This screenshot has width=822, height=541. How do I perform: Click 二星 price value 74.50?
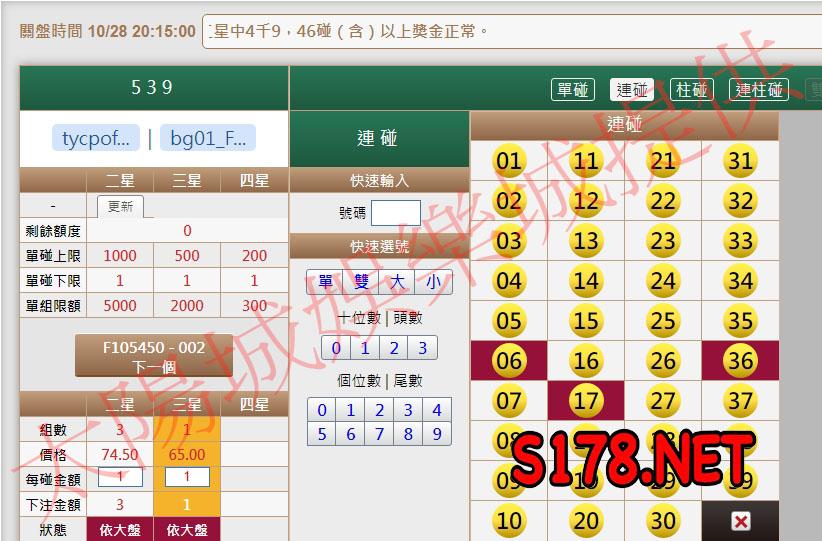tap(120, 455)
